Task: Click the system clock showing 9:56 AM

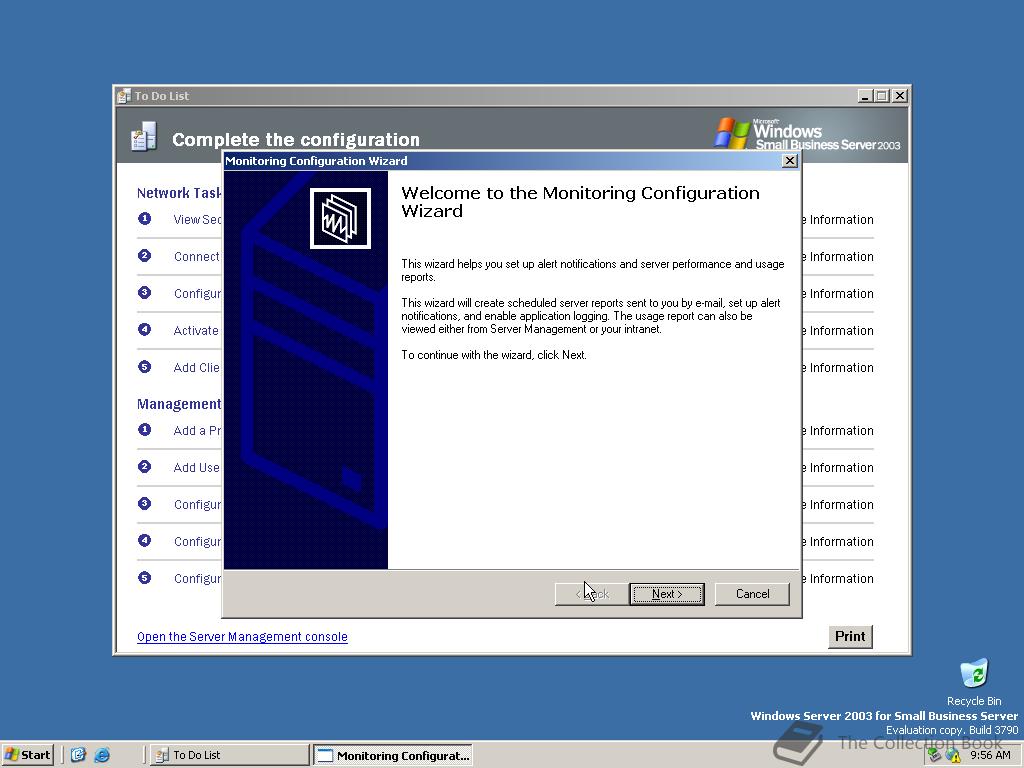Action: tap(990, 755)
